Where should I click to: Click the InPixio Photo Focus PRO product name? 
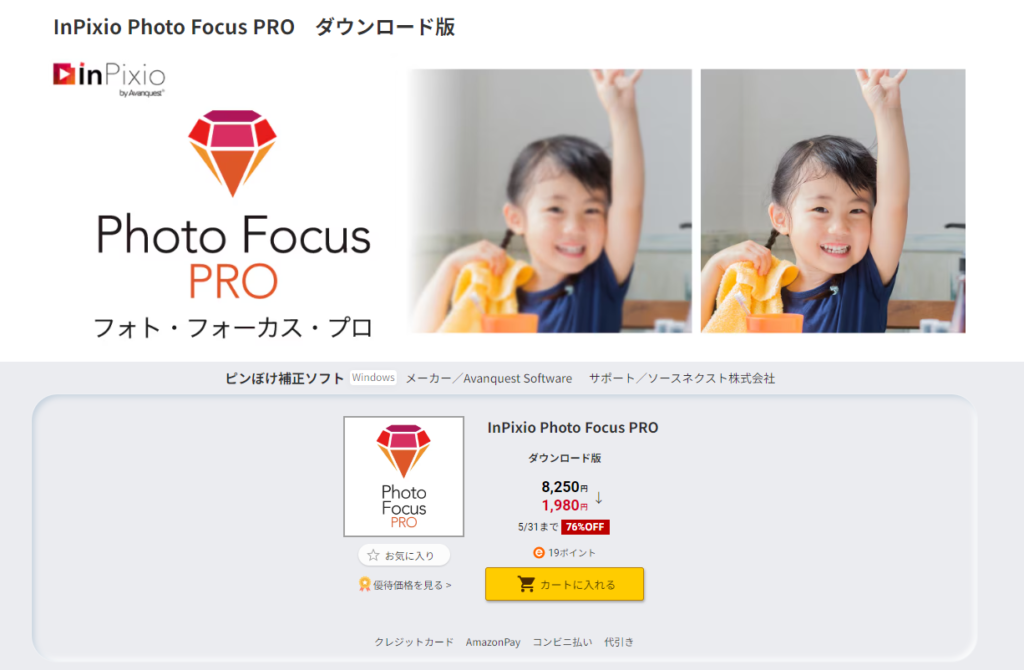pos(573,428)
